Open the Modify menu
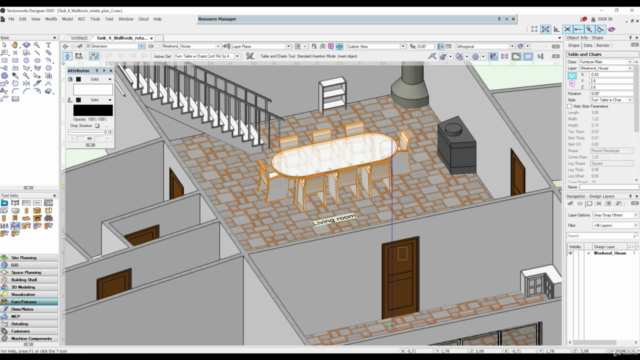Viewport: 640px width, 360px height. pyautogui.click(x=51, y=19)
